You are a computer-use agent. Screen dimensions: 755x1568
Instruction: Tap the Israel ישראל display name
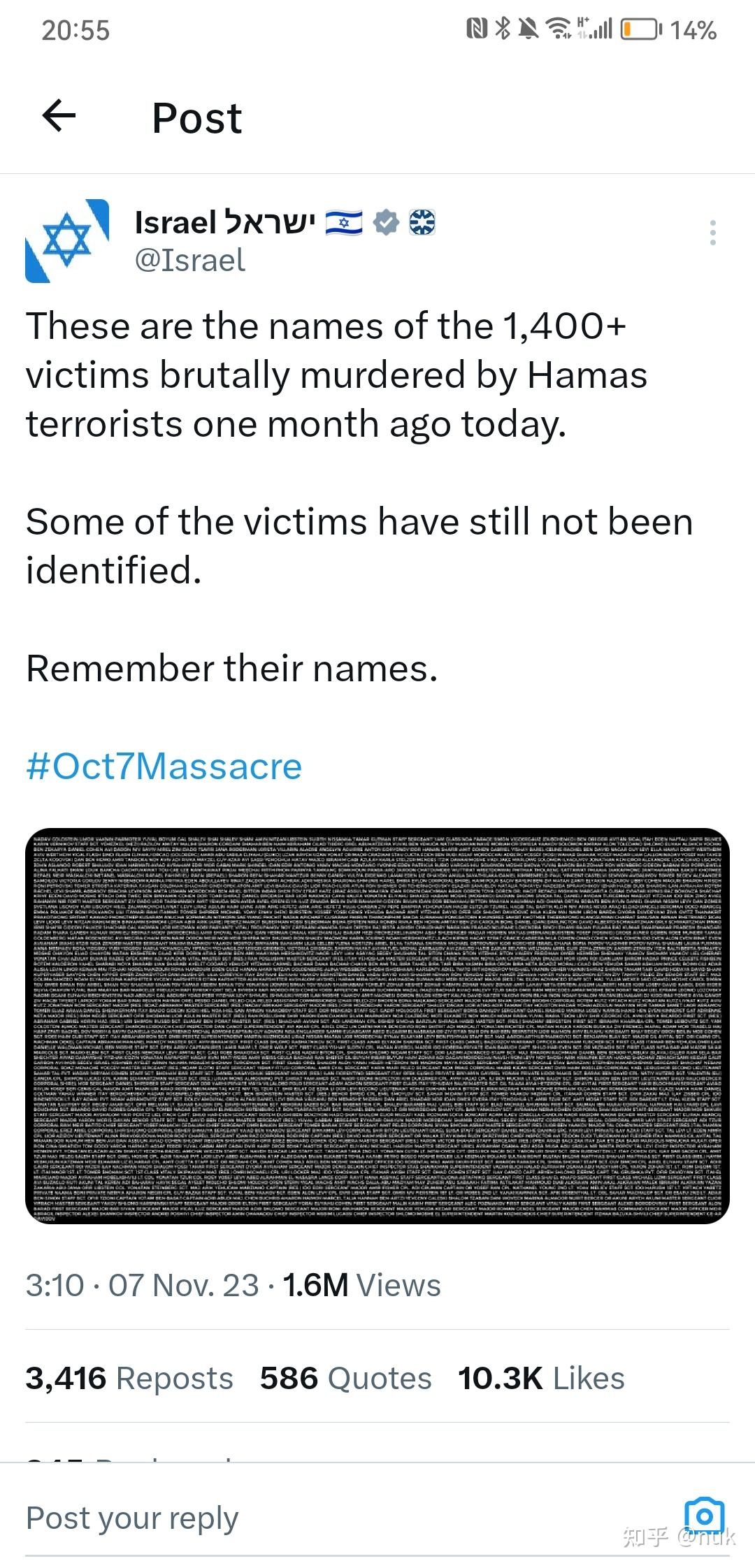(x=225, y=222)
